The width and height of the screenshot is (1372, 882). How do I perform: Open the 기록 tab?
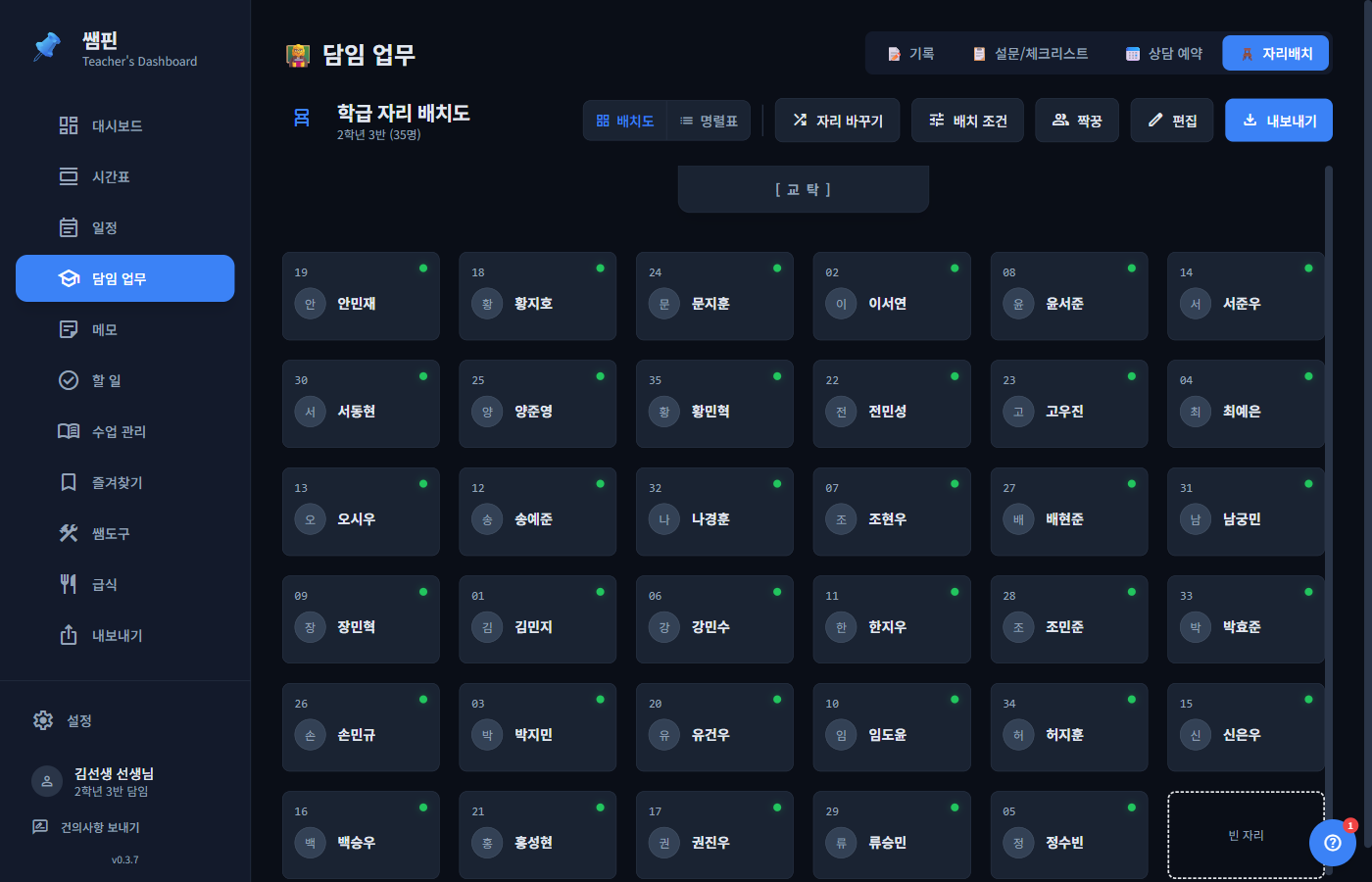pos(911,53)
